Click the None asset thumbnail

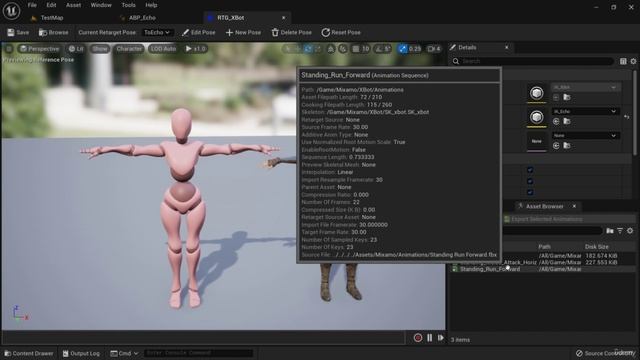coord(537,141)
